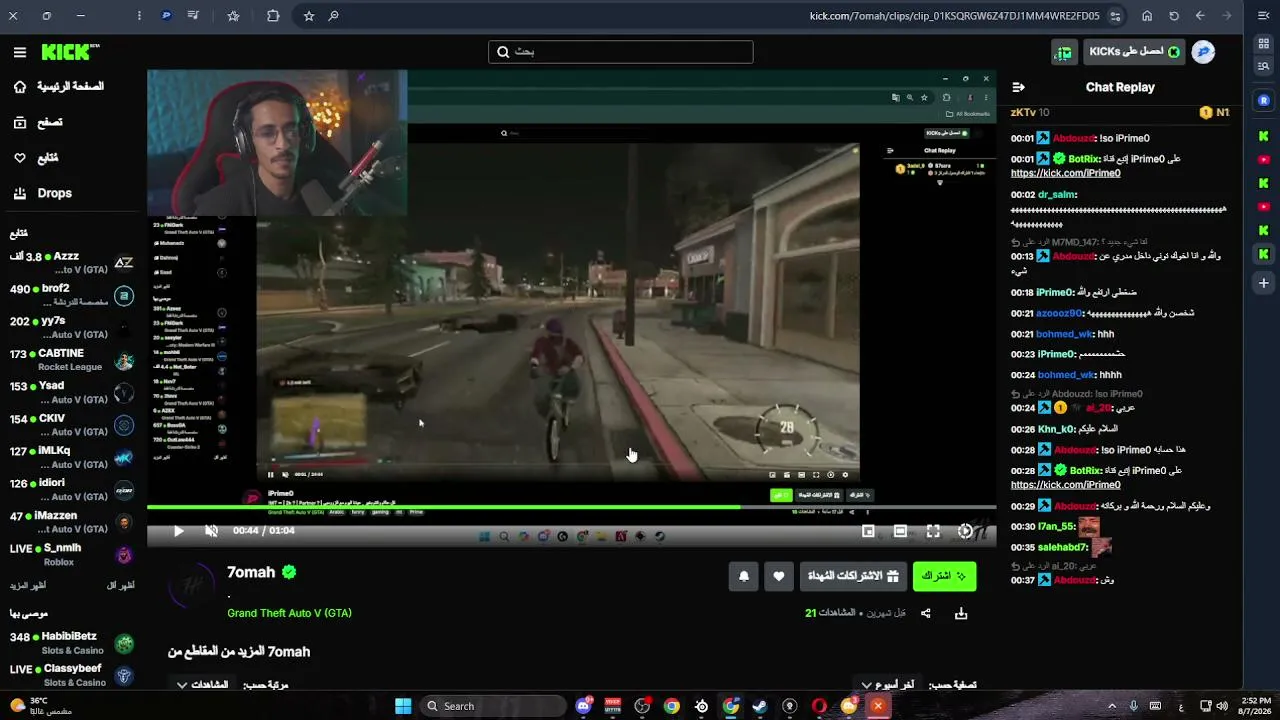This screenshot has height=720, width=1280.
Task: Click the search field in Kick header
Action: 620,52
